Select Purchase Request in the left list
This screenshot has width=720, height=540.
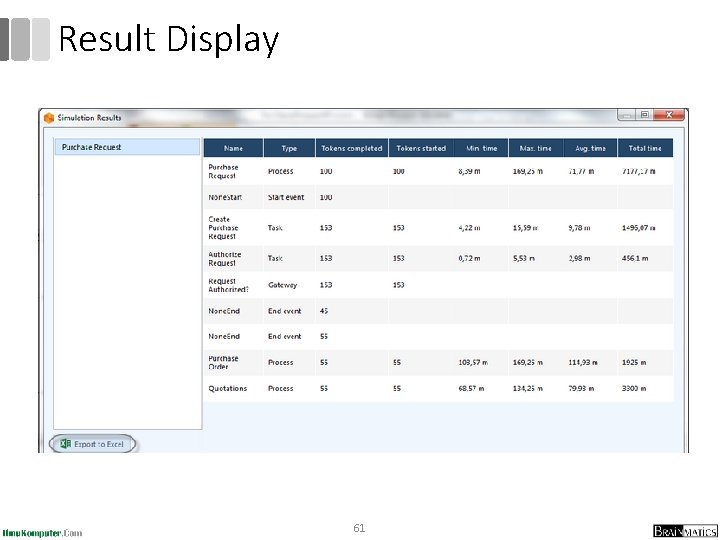click(x=127, y=147)
